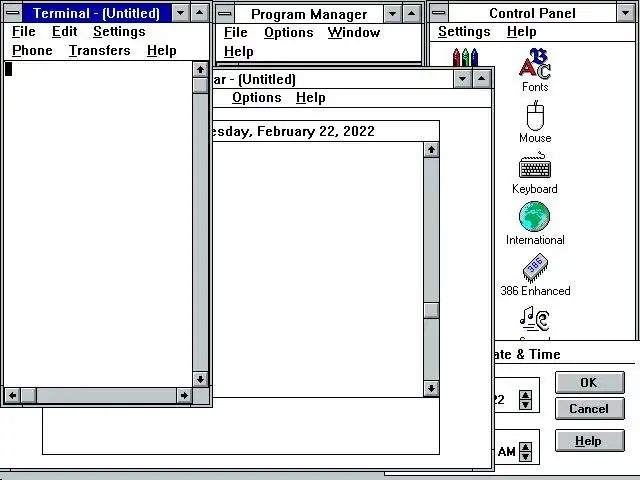Open Help menu in Terminal
The width and height of the screenshot is (640, 480).
(x=162, y=51)
